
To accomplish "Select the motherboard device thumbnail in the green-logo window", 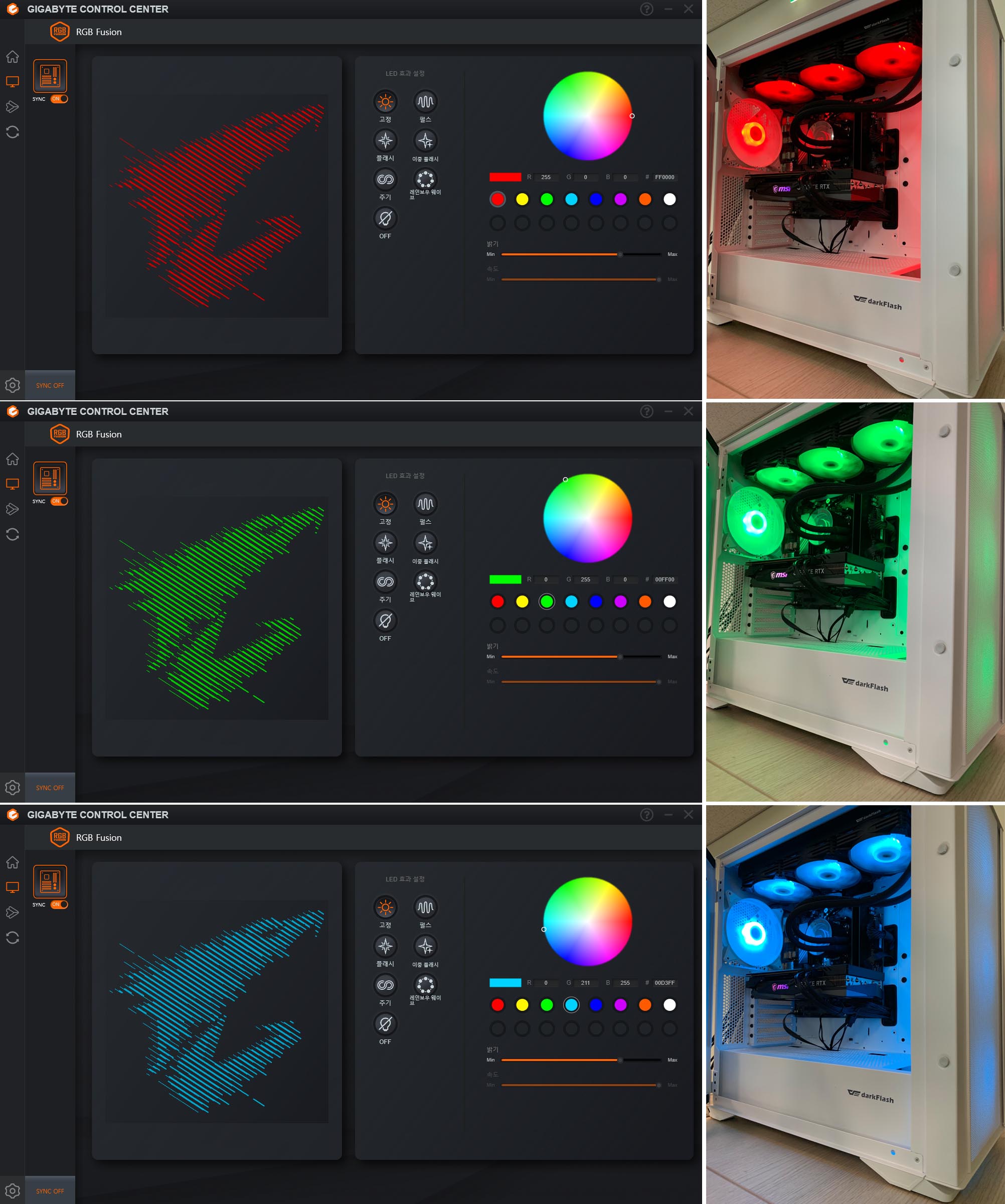I will (x=50, y=478).
